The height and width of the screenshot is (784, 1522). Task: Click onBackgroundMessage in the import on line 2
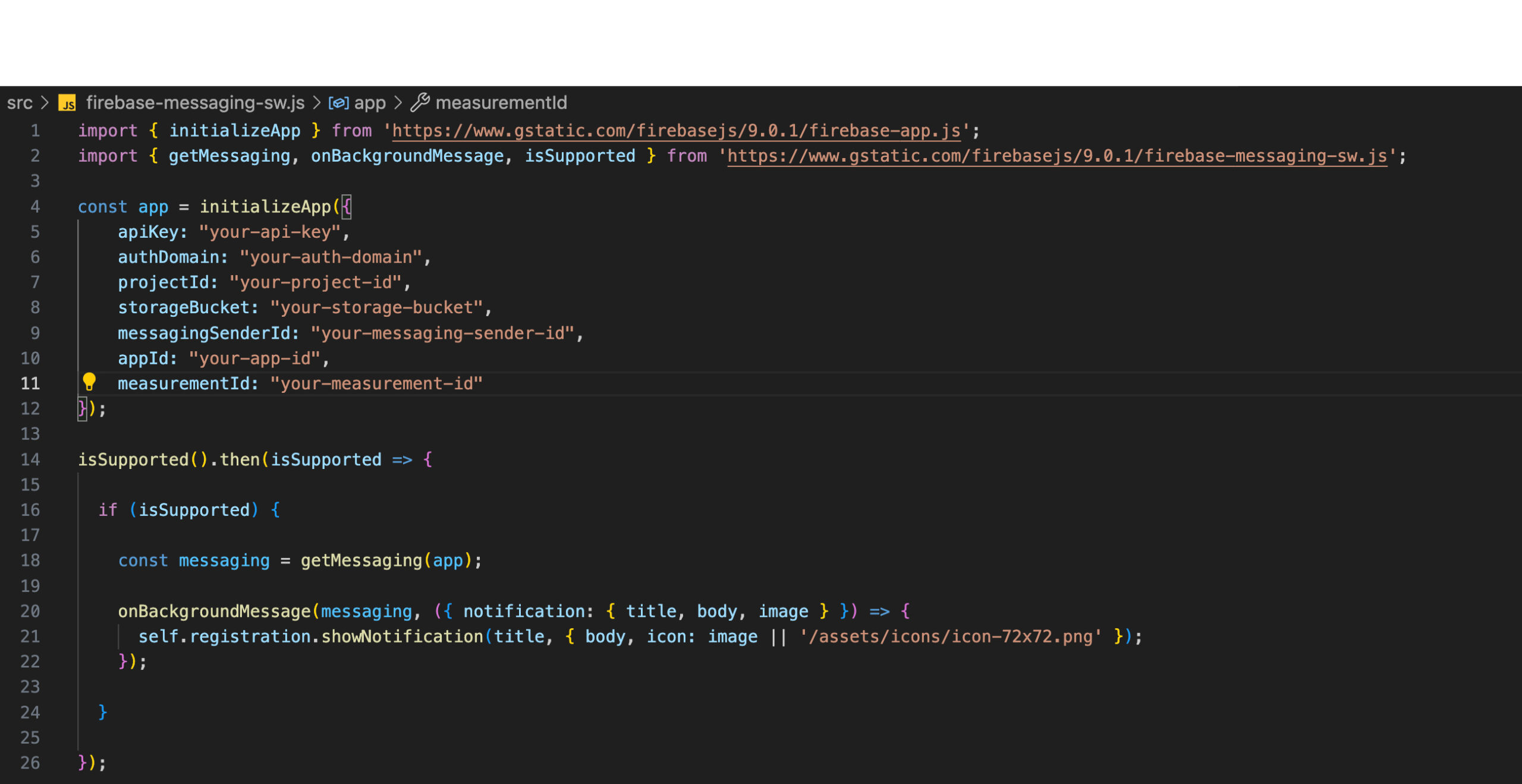[x=407, y=156]
